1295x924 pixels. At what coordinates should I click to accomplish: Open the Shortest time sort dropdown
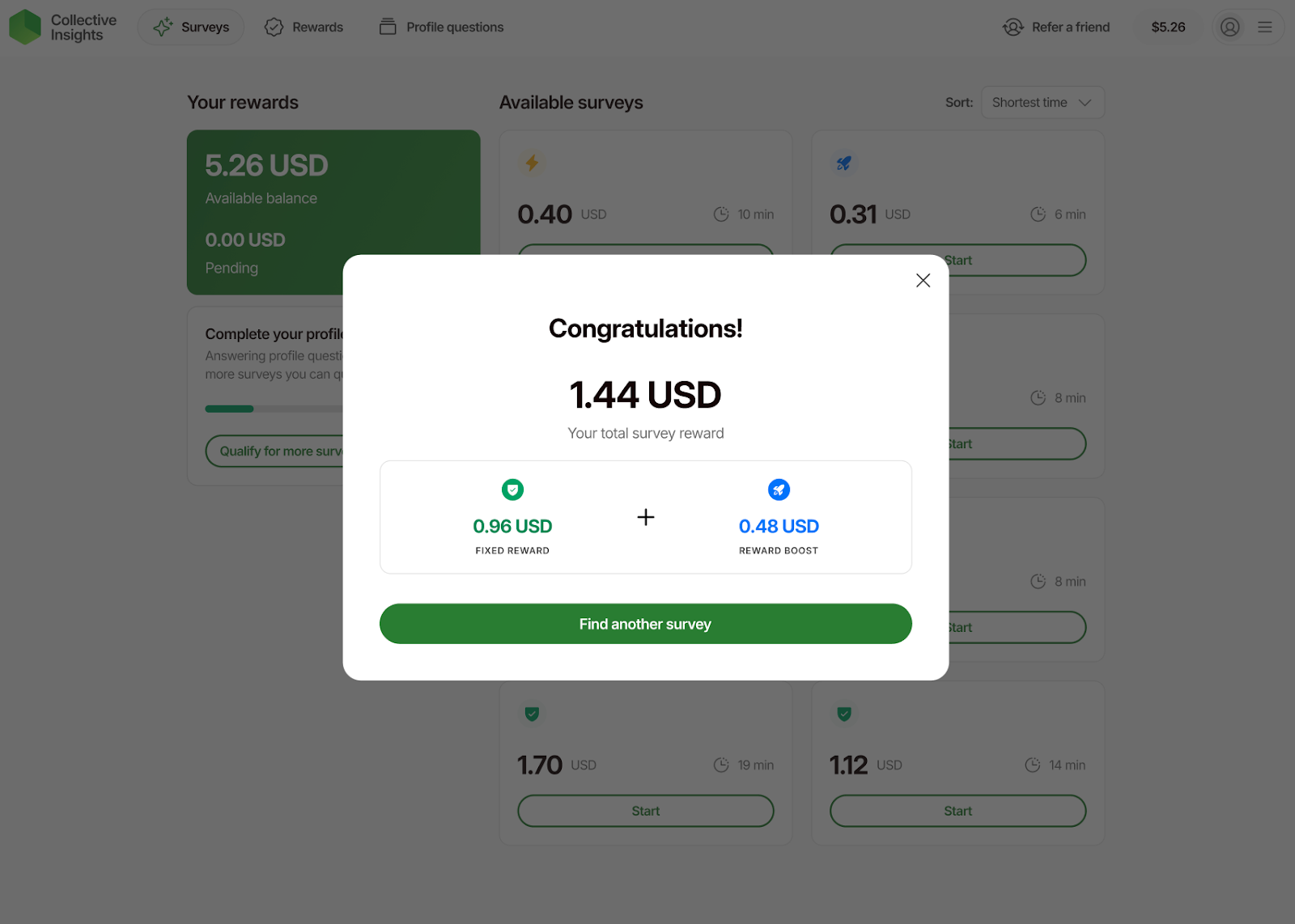1042,103
